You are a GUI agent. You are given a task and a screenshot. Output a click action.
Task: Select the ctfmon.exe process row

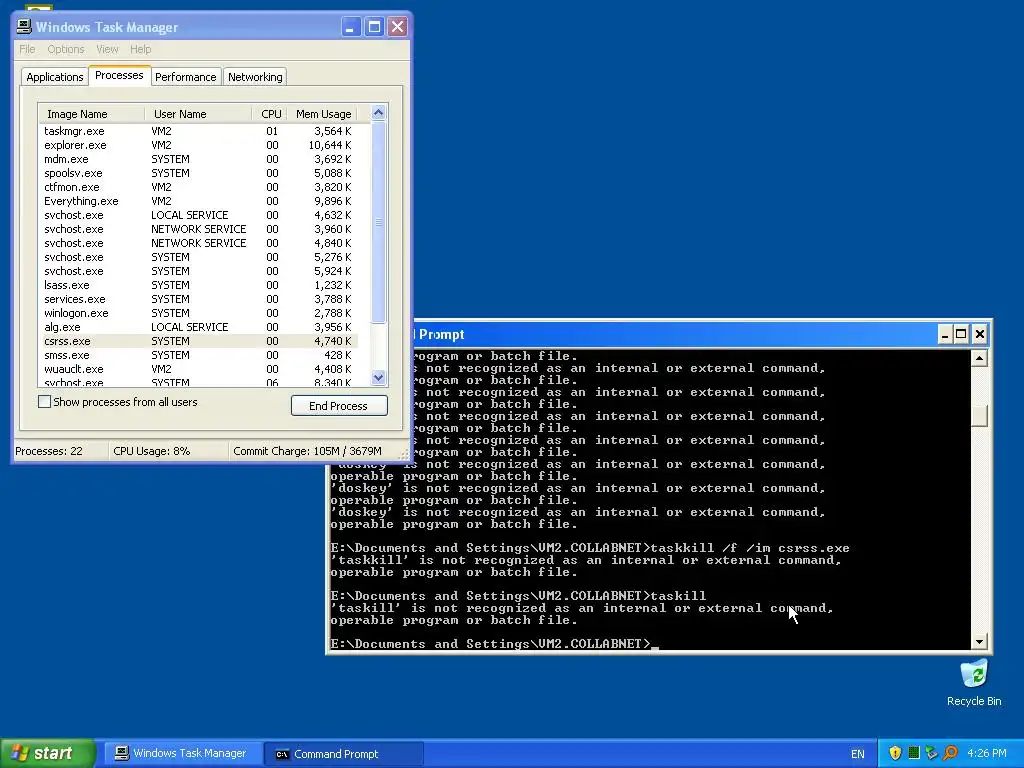[x=198, y=187]
